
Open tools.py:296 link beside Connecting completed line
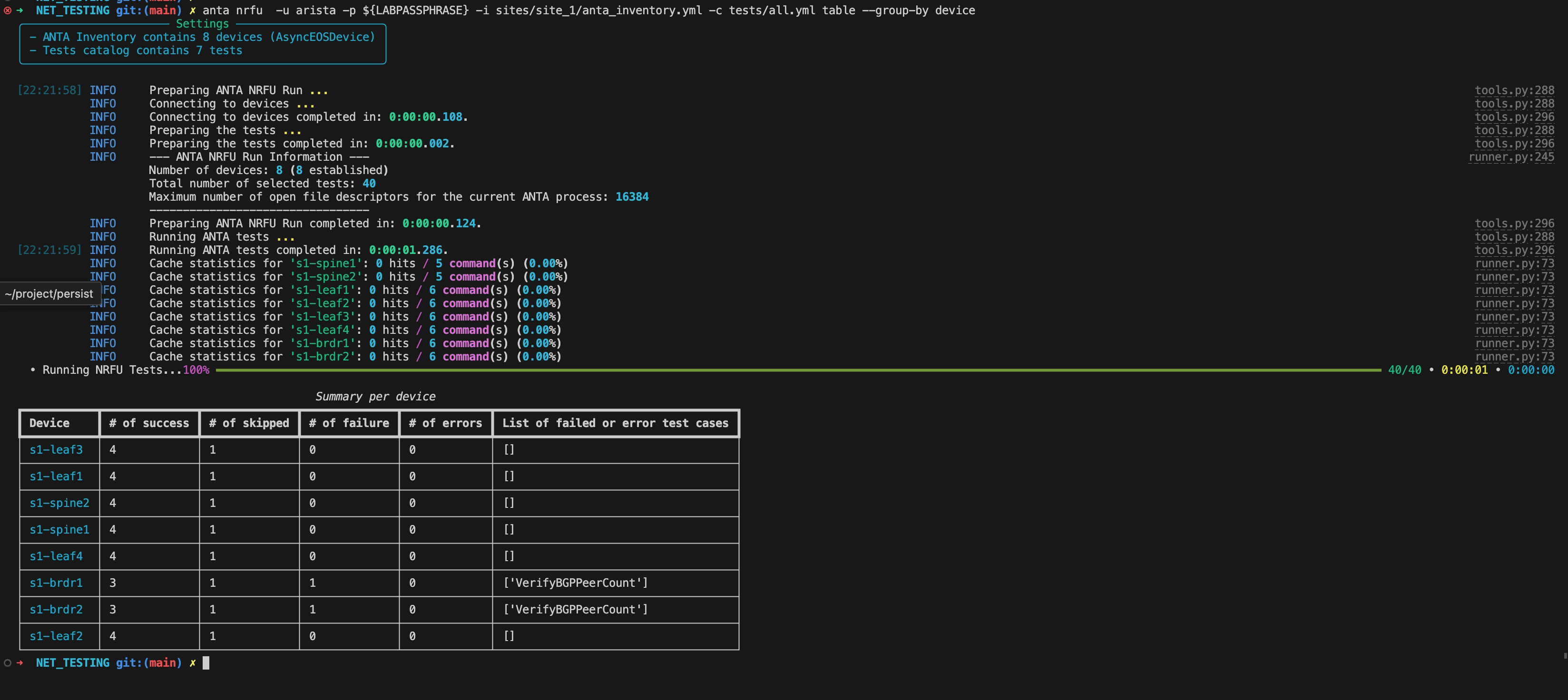point(1514,117)
